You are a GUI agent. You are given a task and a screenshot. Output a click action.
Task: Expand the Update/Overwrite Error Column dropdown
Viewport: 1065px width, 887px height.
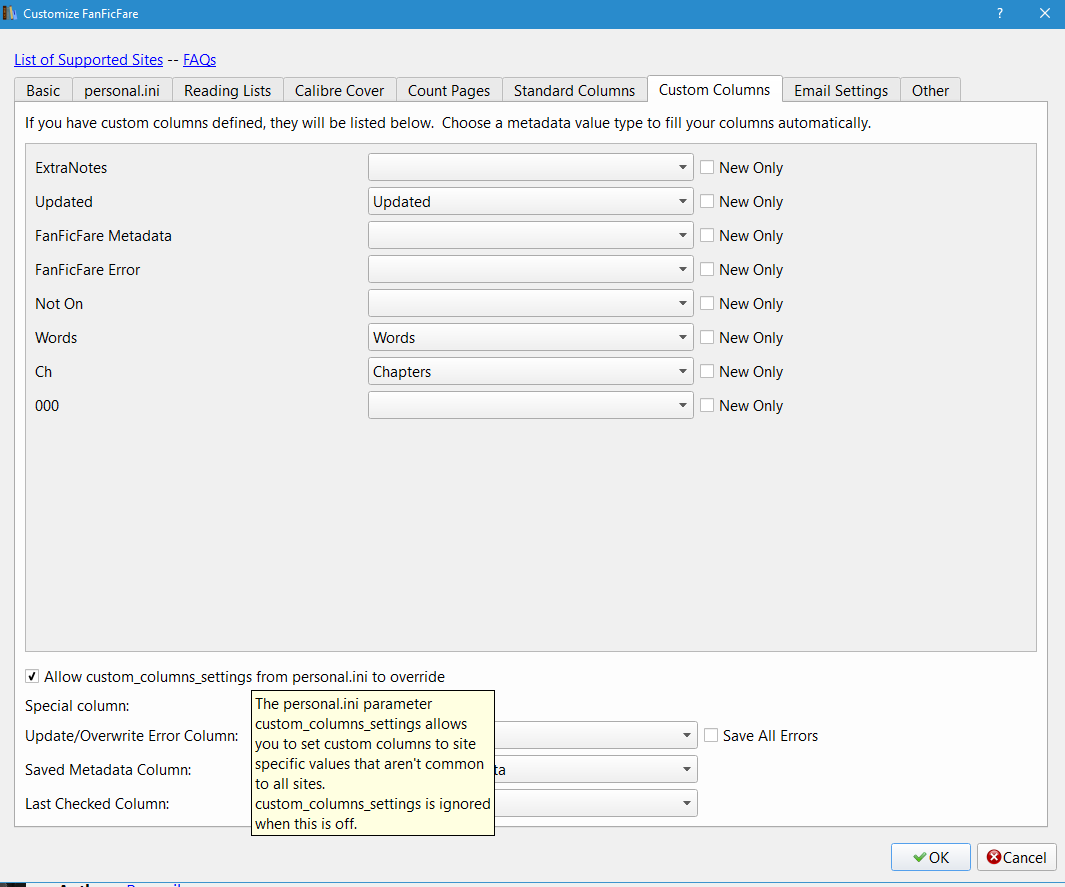click(x=596, y=735)
